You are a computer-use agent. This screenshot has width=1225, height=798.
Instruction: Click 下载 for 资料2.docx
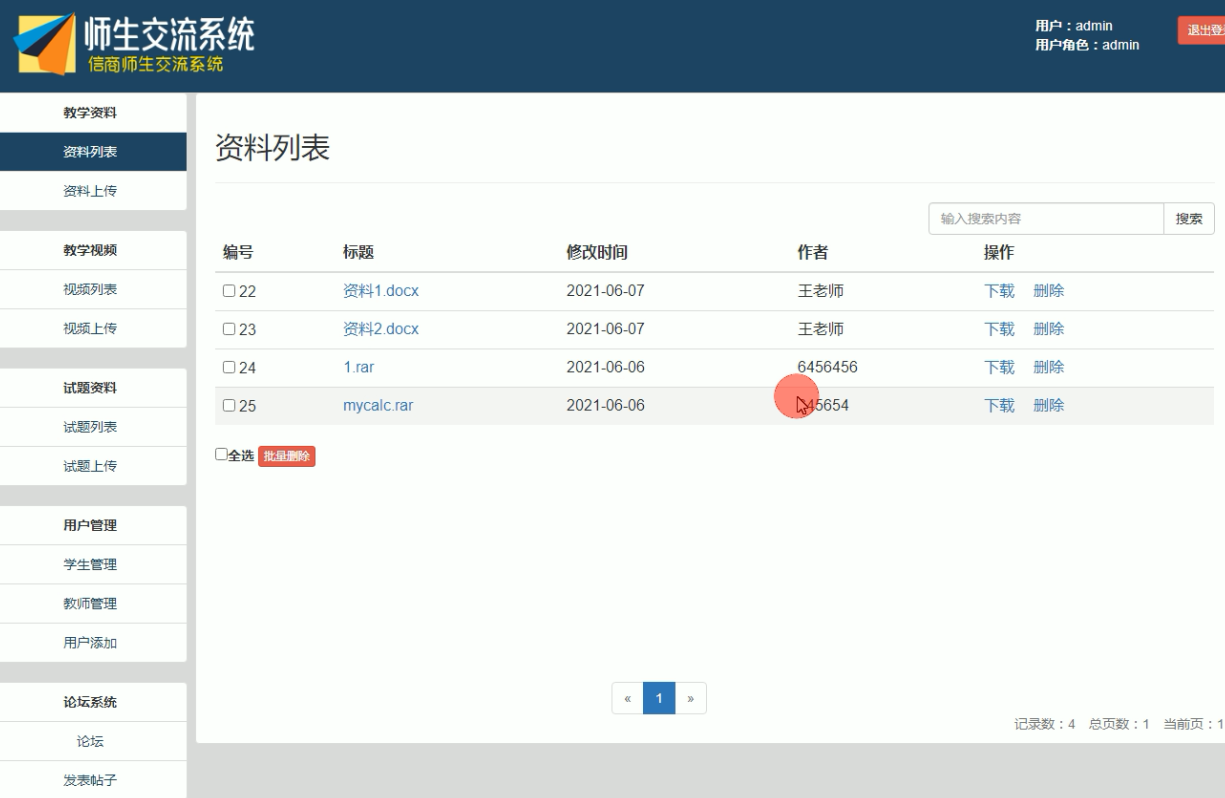pos(999,329)
